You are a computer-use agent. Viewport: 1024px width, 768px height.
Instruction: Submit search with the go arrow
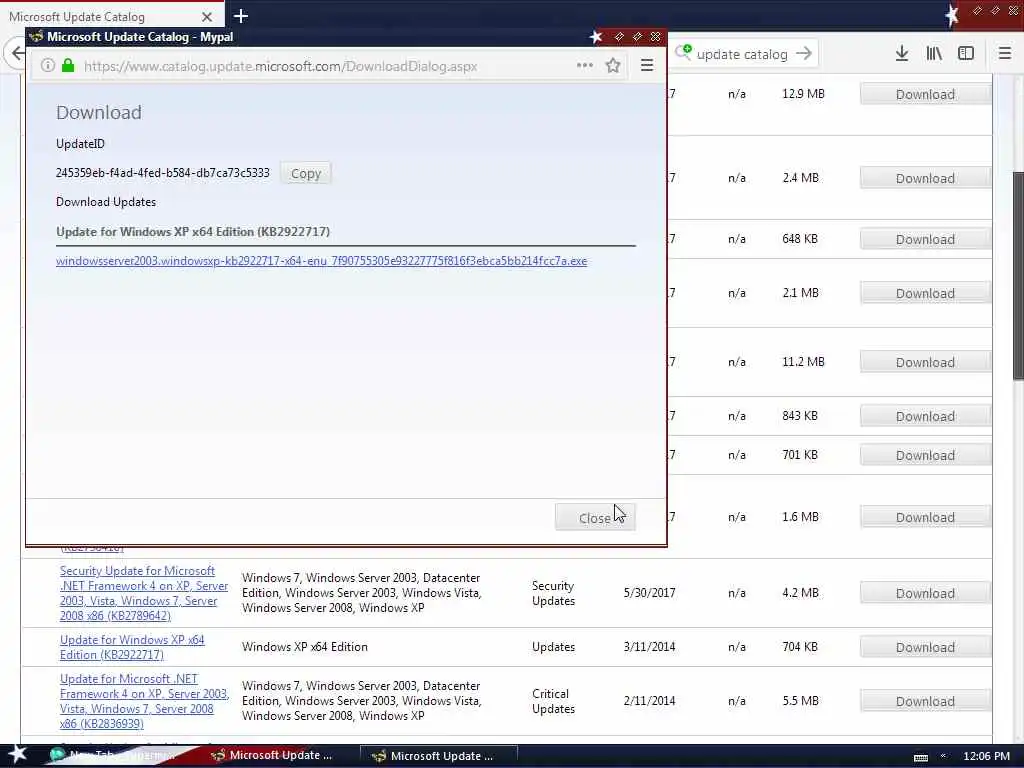coord(804,54)
